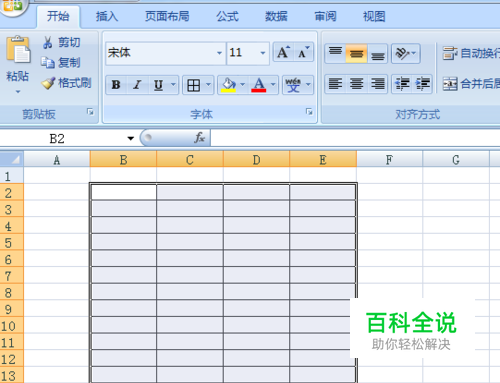Select the Format Painter brush
500x383 pixels.
[x=48, y=83]
